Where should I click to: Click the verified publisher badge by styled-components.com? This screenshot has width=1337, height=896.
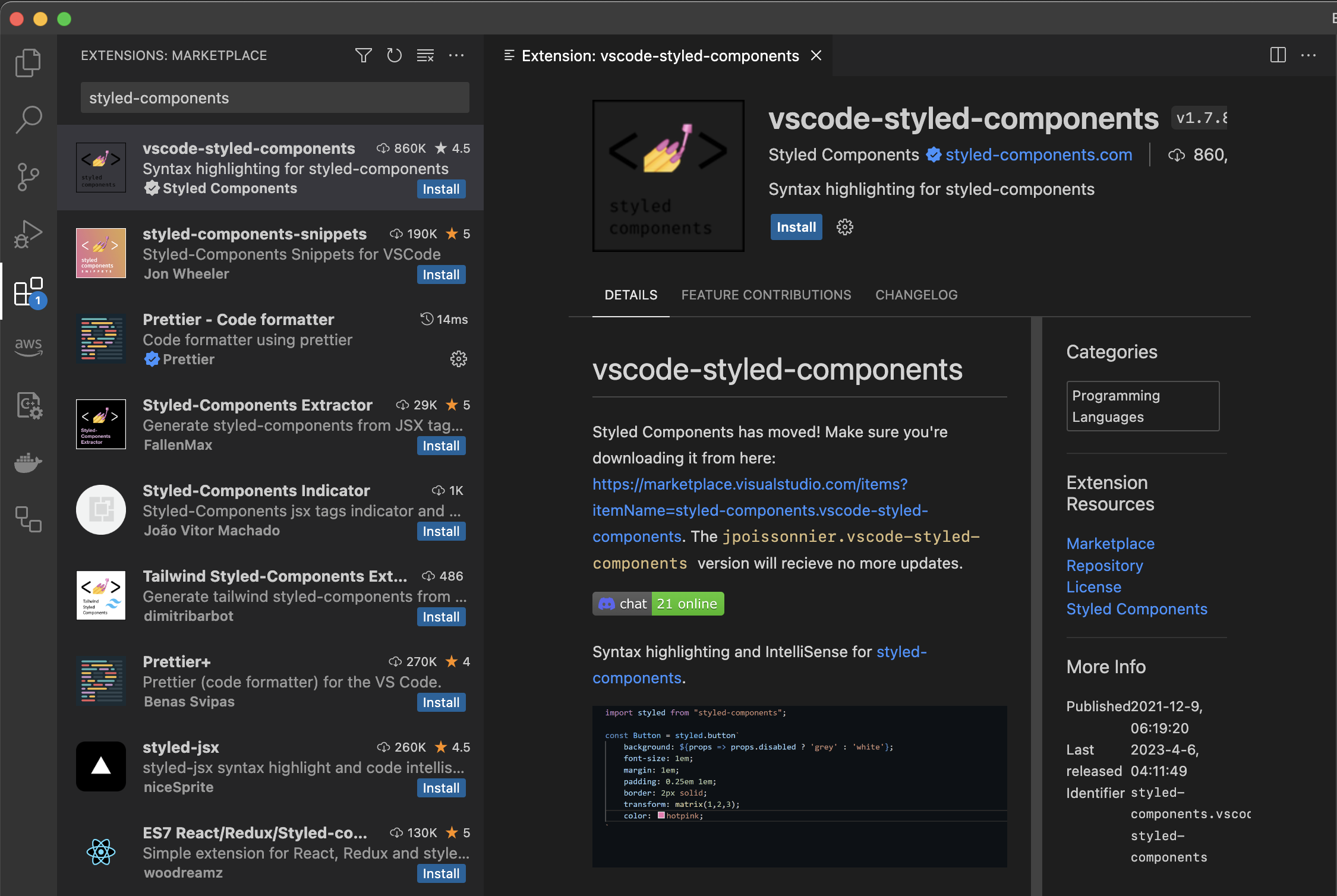[934, 154]
